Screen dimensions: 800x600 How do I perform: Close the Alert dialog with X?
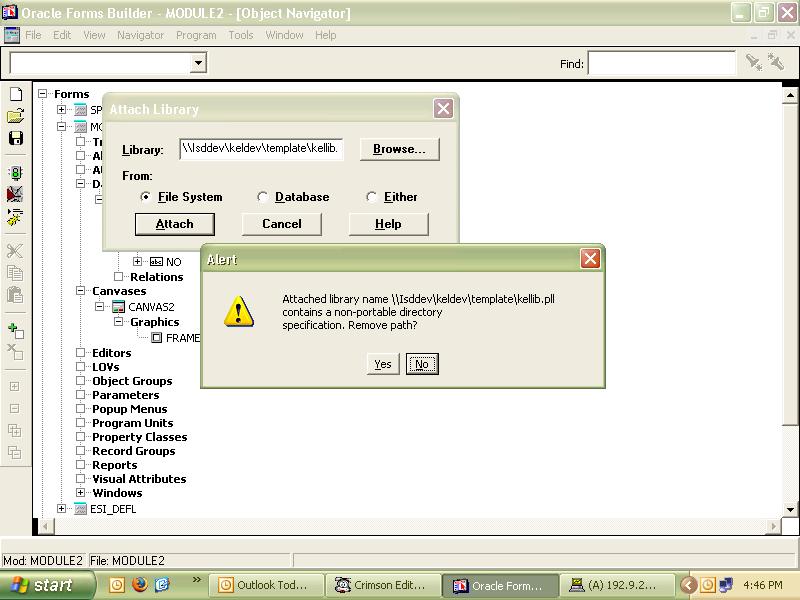[590, 259]
